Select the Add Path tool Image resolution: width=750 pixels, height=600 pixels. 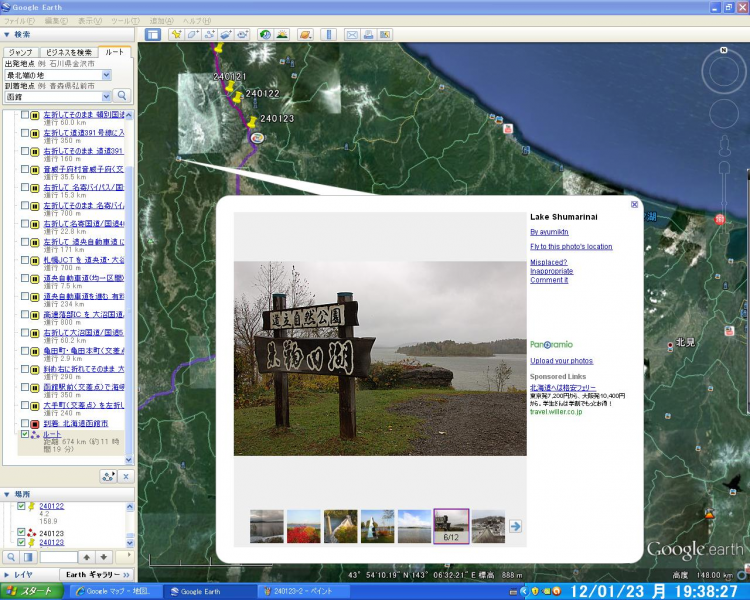point(209,34)
